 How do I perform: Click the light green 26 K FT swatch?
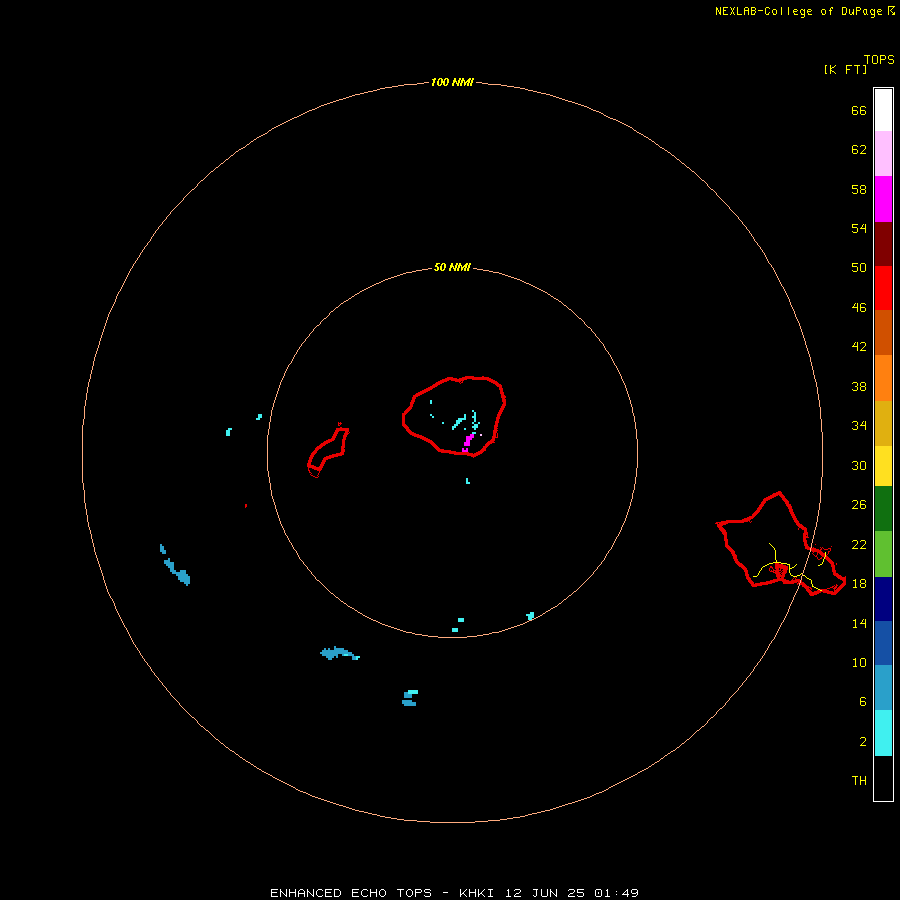pos(883,554)
